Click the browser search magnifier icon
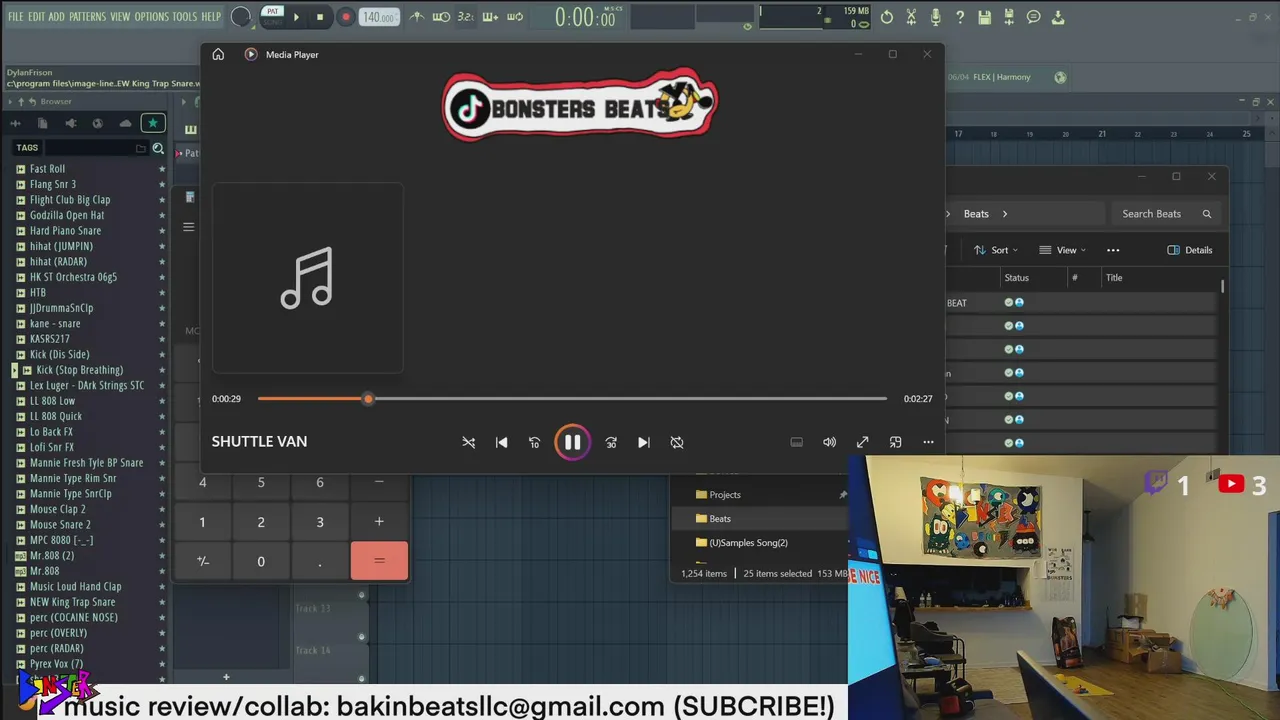Screen dimensions: 1280x720 pos(158,148)
